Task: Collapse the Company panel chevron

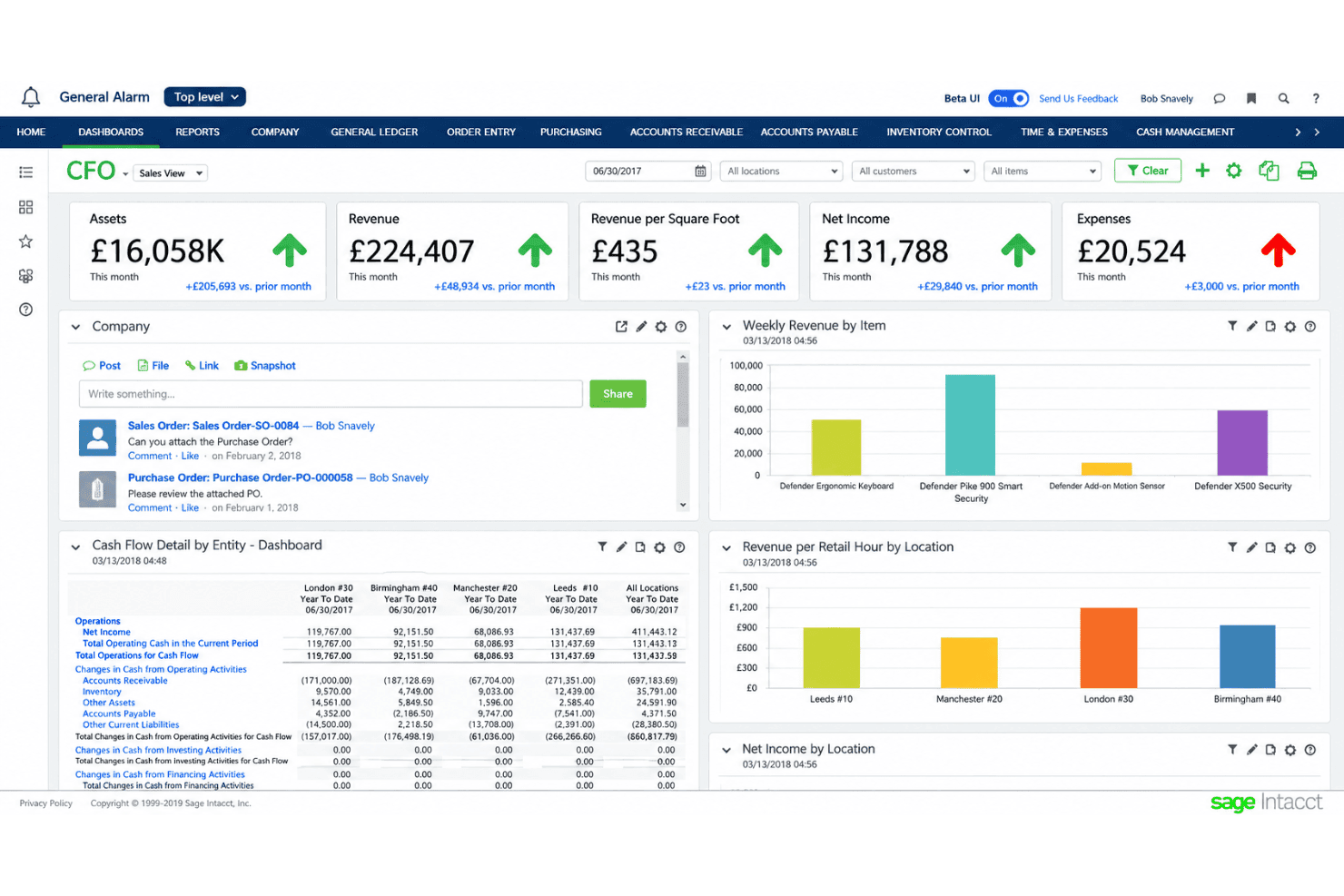Action: pyautogui.click(x=75, y=327)
